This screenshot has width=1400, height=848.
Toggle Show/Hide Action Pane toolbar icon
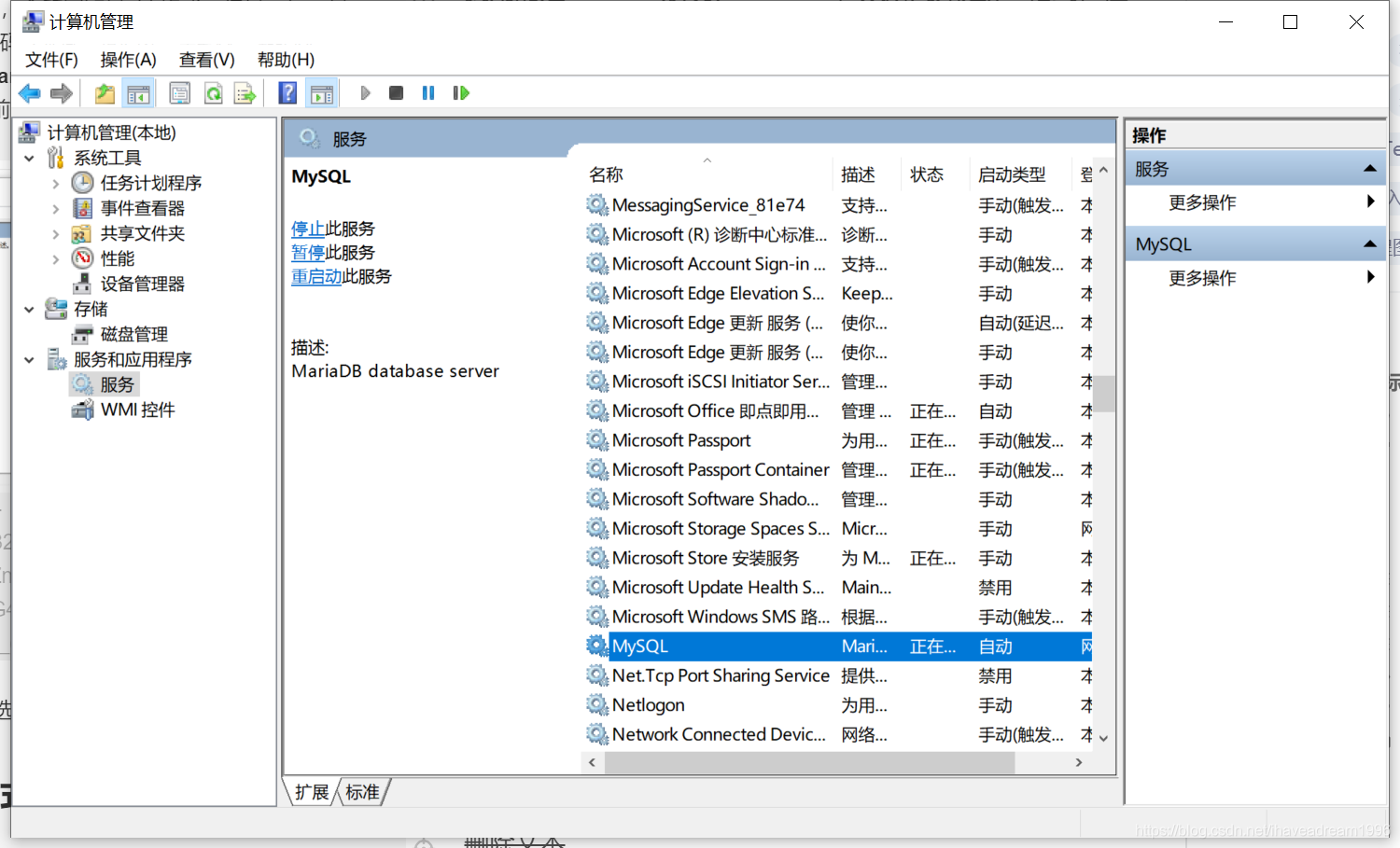click(322, 93)
